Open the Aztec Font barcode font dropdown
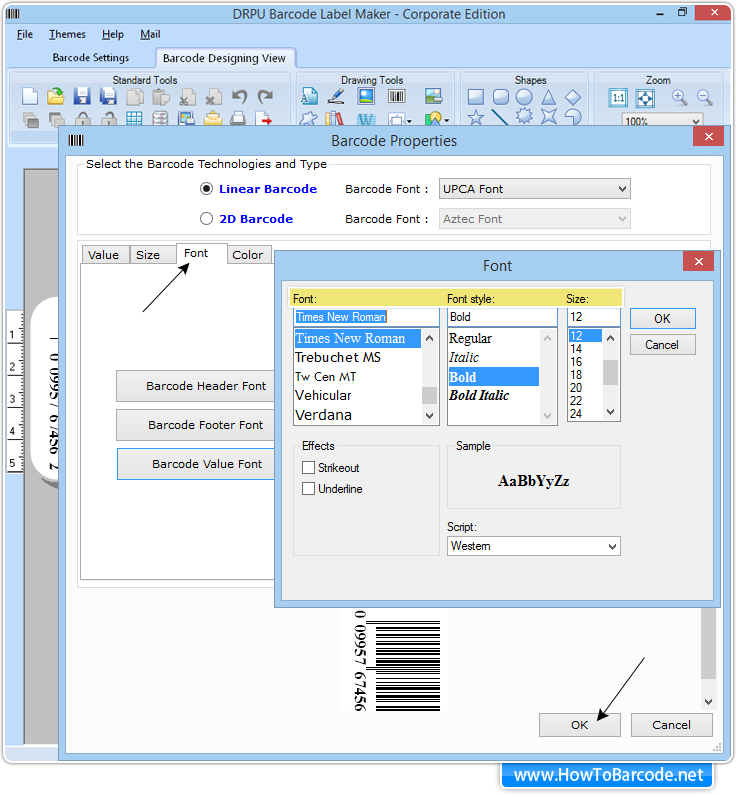 coord(534,219)
